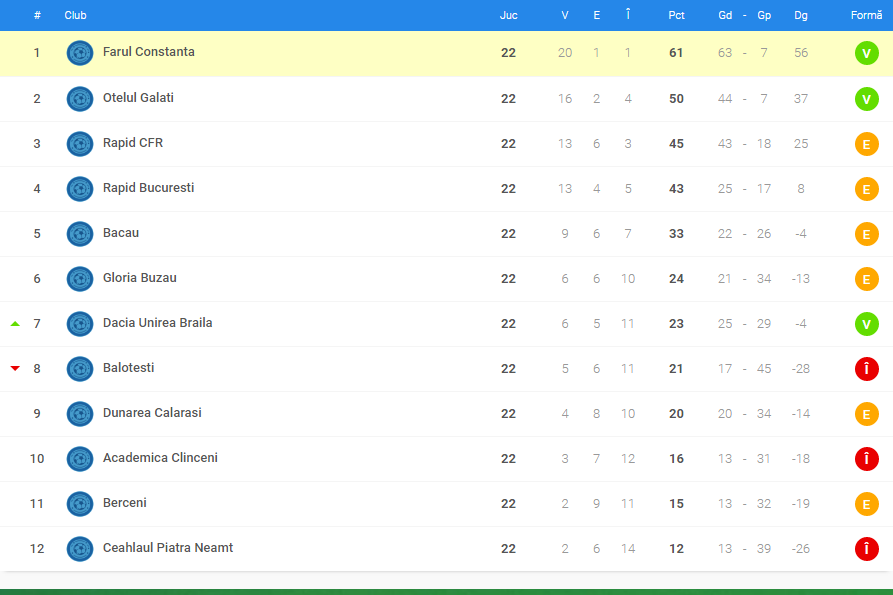Click Otelul Galati club crest icon

80,99
